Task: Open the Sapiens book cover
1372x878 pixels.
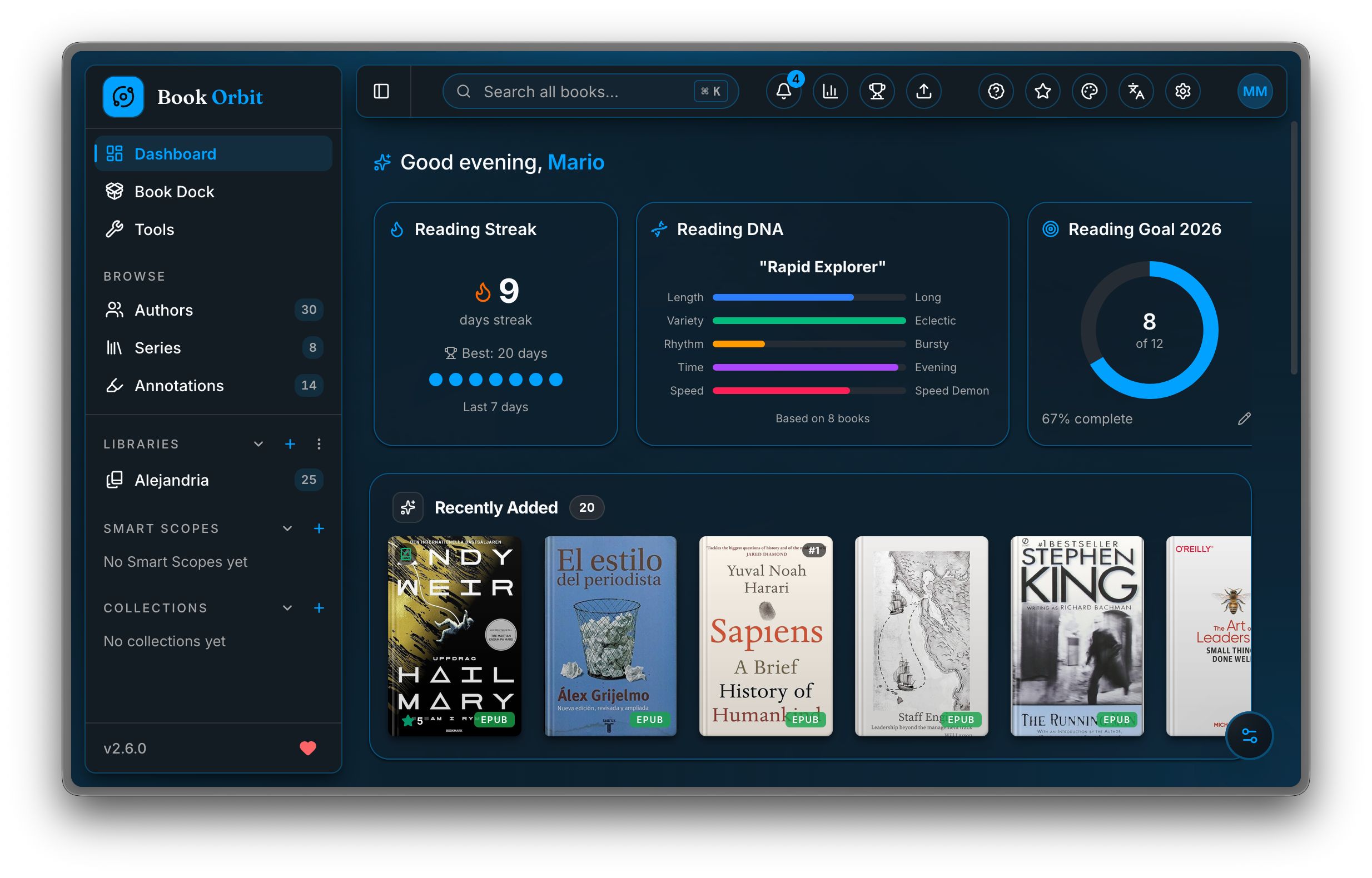Action: 766,636
